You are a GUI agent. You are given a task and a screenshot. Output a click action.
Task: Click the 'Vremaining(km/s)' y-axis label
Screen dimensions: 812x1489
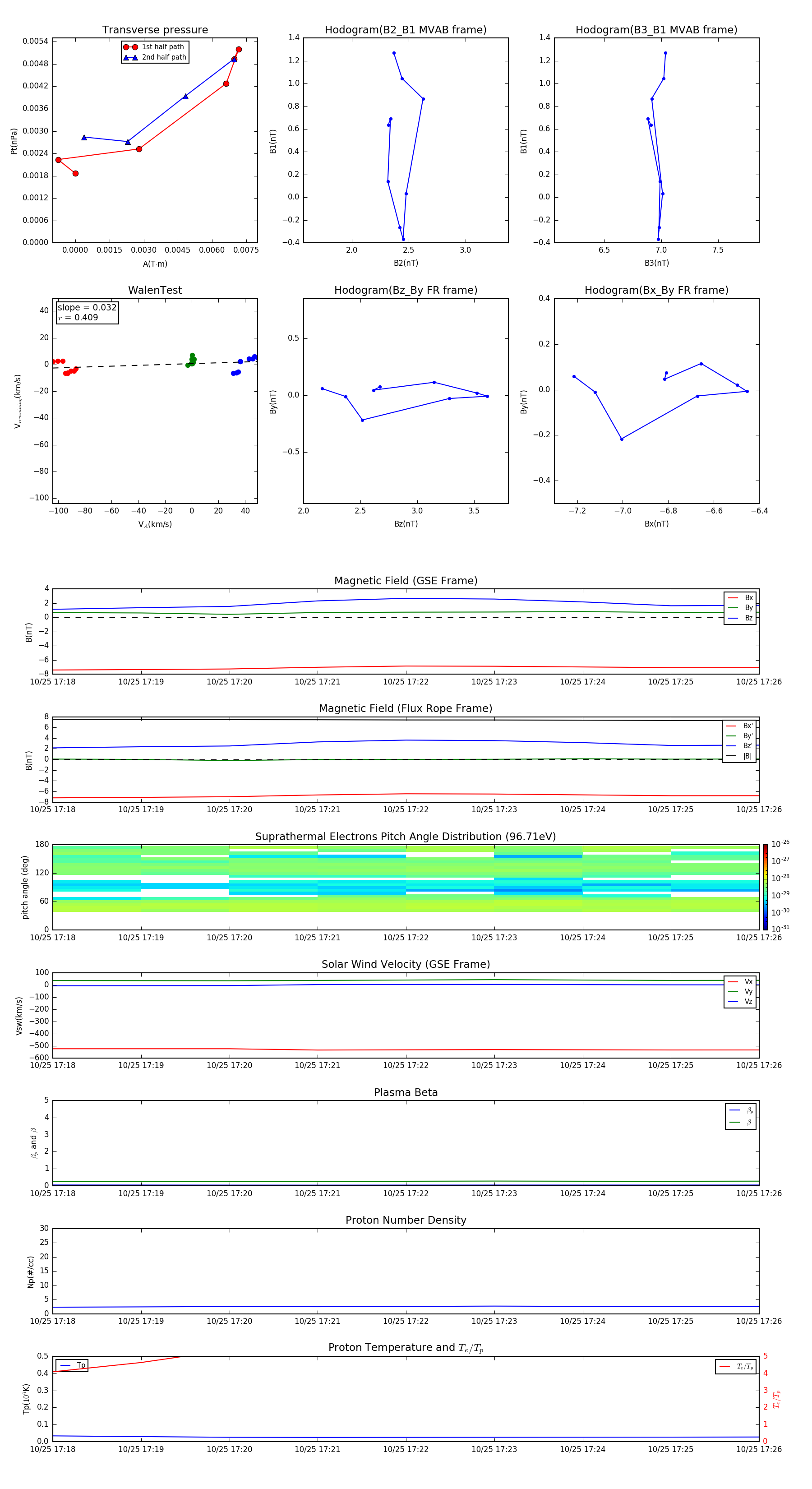coord(17,402)
